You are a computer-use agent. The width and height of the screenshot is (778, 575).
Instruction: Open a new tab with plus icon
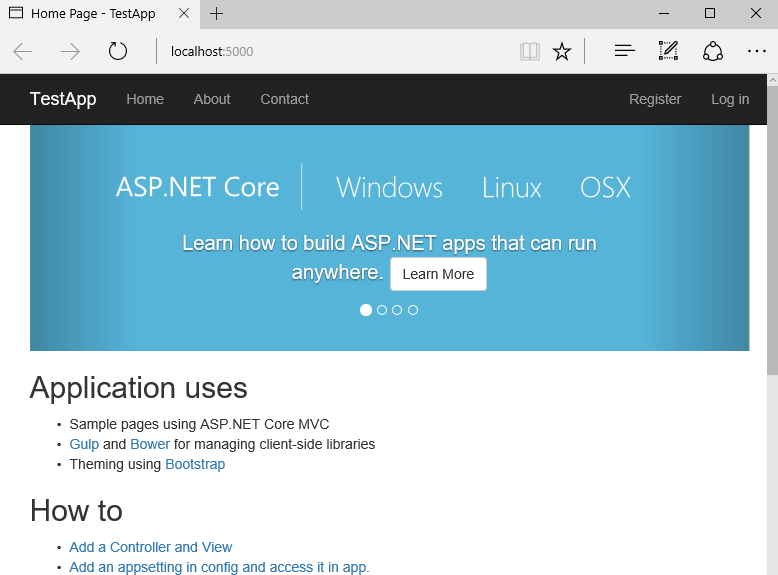(x=216, y=14)
